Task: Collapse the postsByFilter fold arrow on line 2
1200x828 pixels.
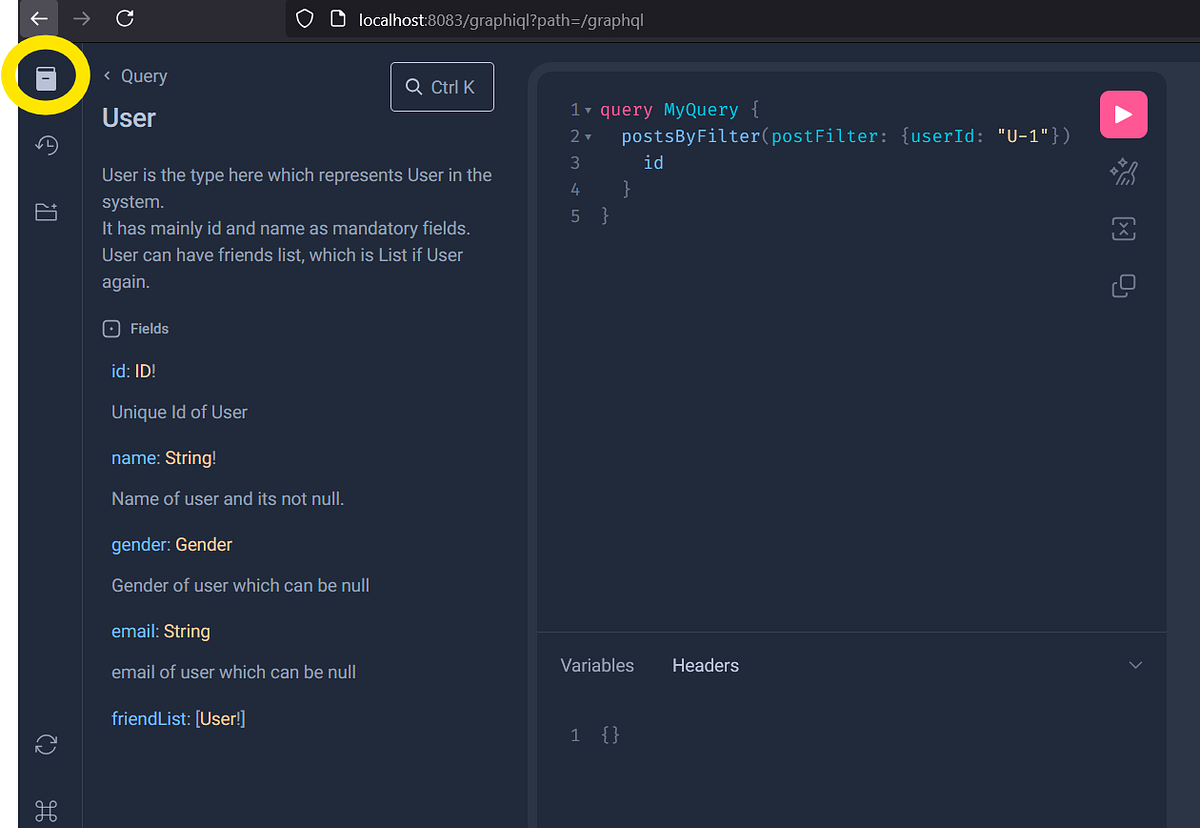Action: (x=588, y=137)
